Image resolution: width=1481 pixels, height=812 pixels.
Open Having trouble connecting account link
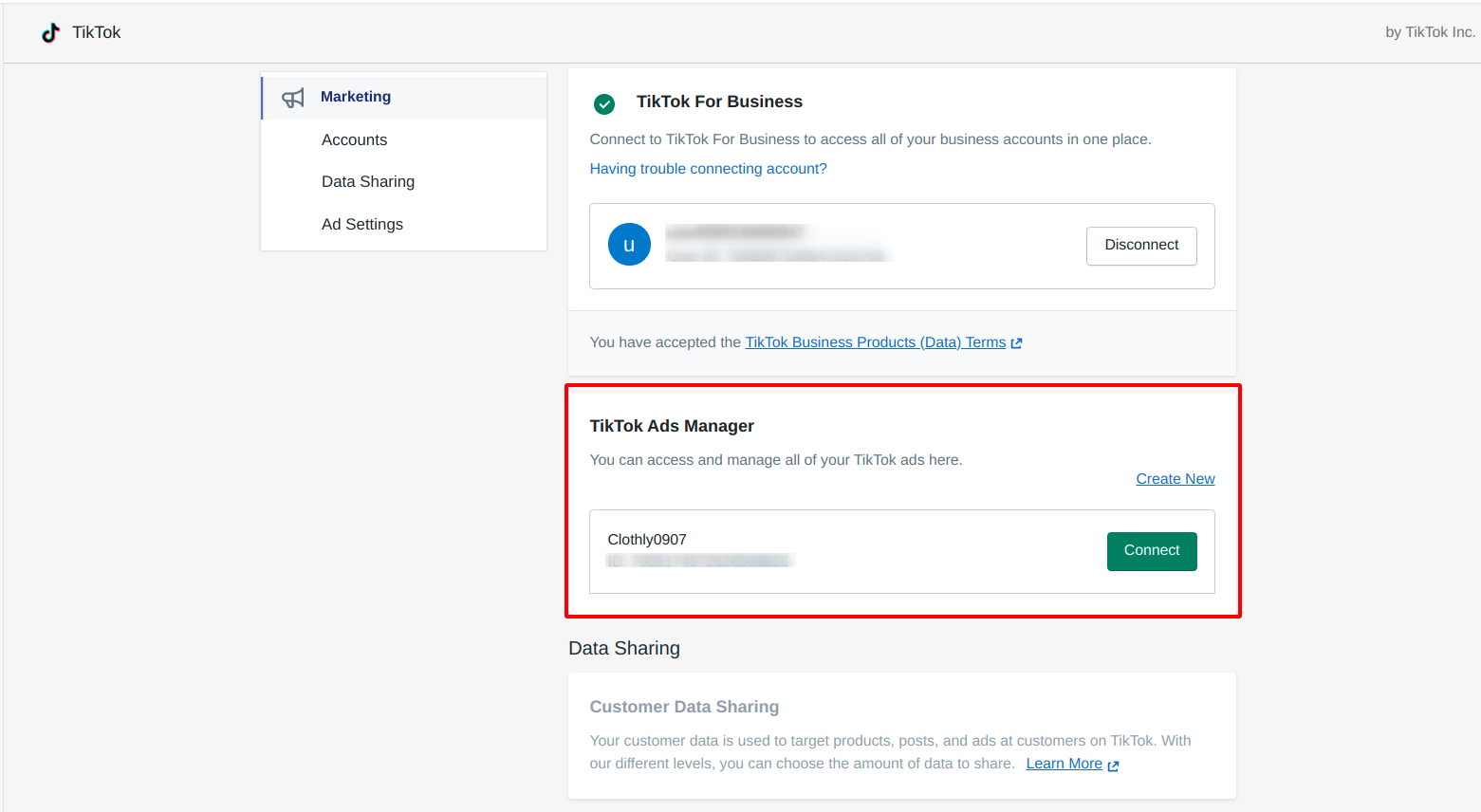tap(708, 169)
